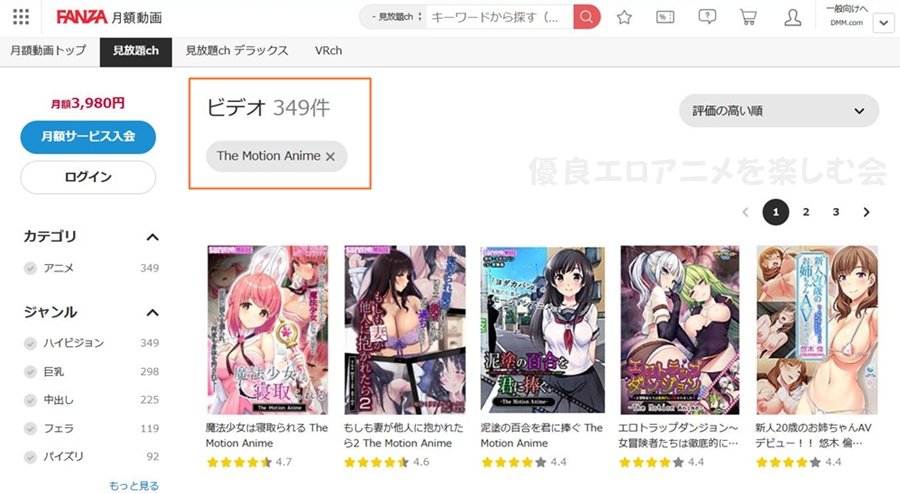This screenshot has width=900, height=494.
Task: Check the アニメ category filter
Action: point(30,268)
